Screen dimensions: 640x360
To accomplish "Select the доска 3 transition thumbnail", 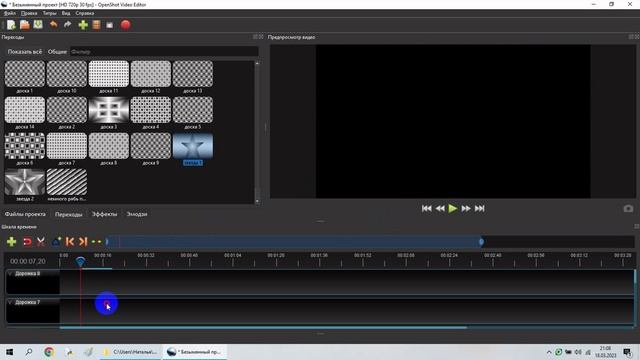I will 109,110.
